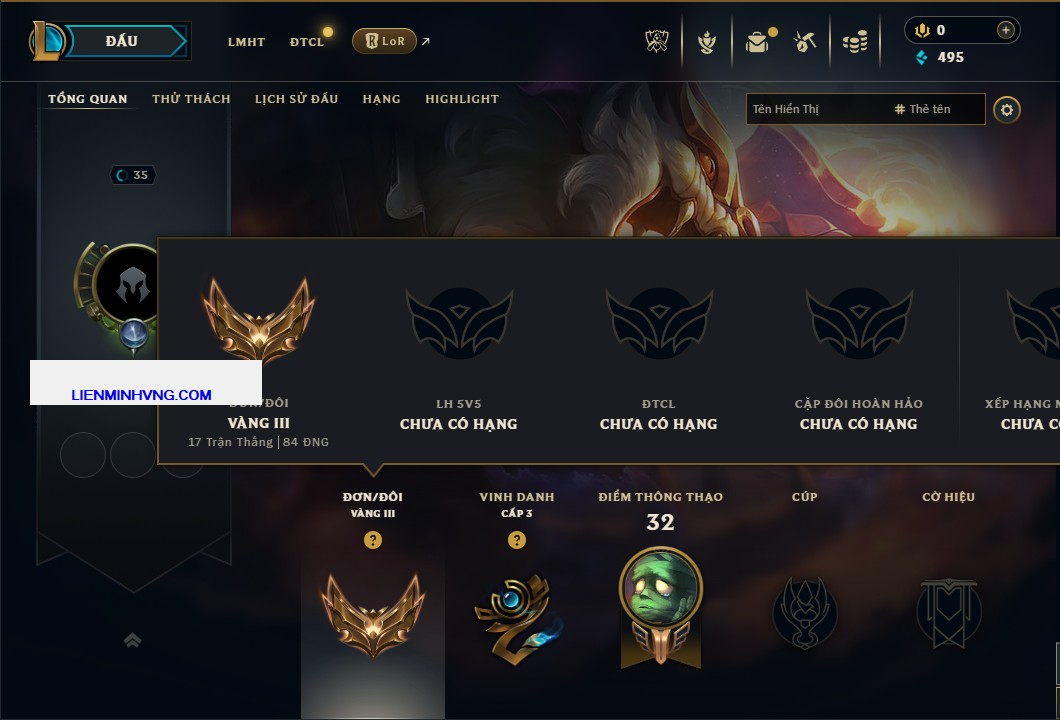Image resolution: width=1060 pixels, height=720 pixels.
Task: Open the LỊCH SỬ ĐẤU tab
Action: [296, 99]
